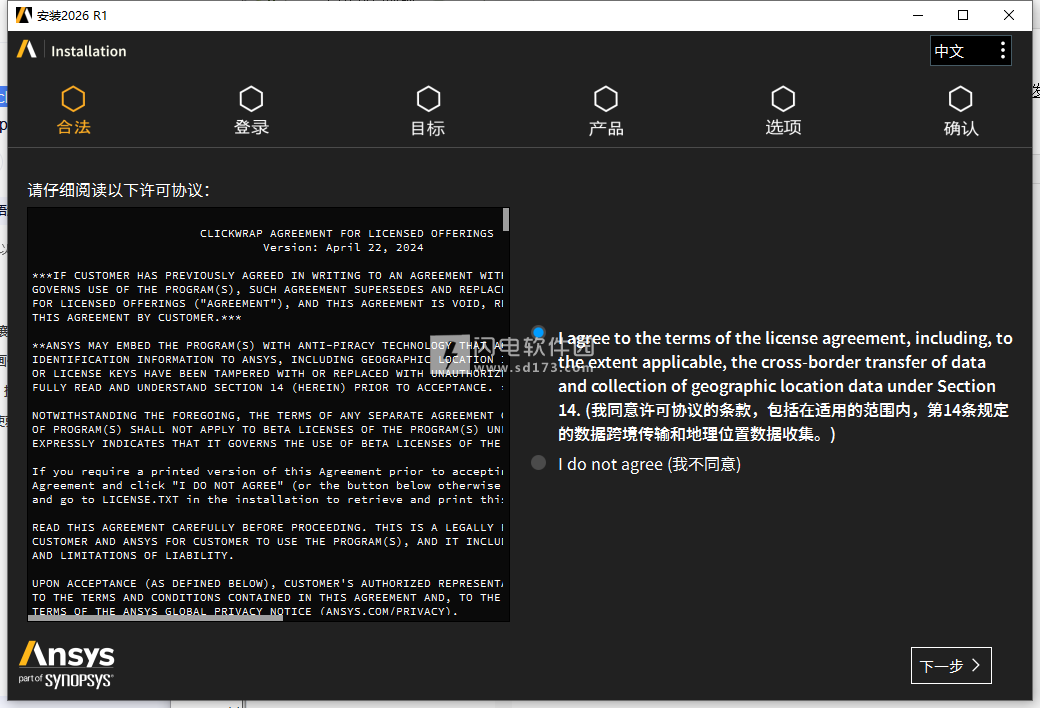Click the 确认 step hexagon icon
The width and height of the screenshot is (1040, 708).
(x=961, y=99)
